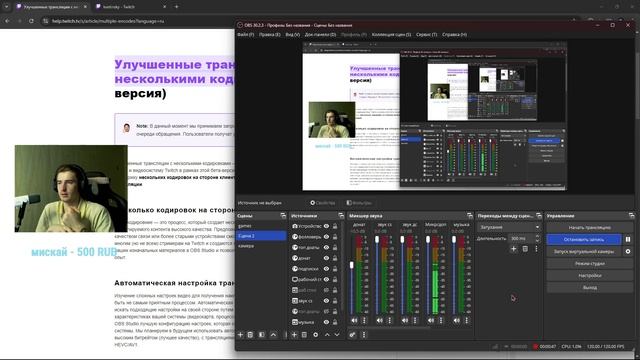The image size is (640, 360).
Task: Unlock the фолловеры source lock icon
Action: [335, 237]
